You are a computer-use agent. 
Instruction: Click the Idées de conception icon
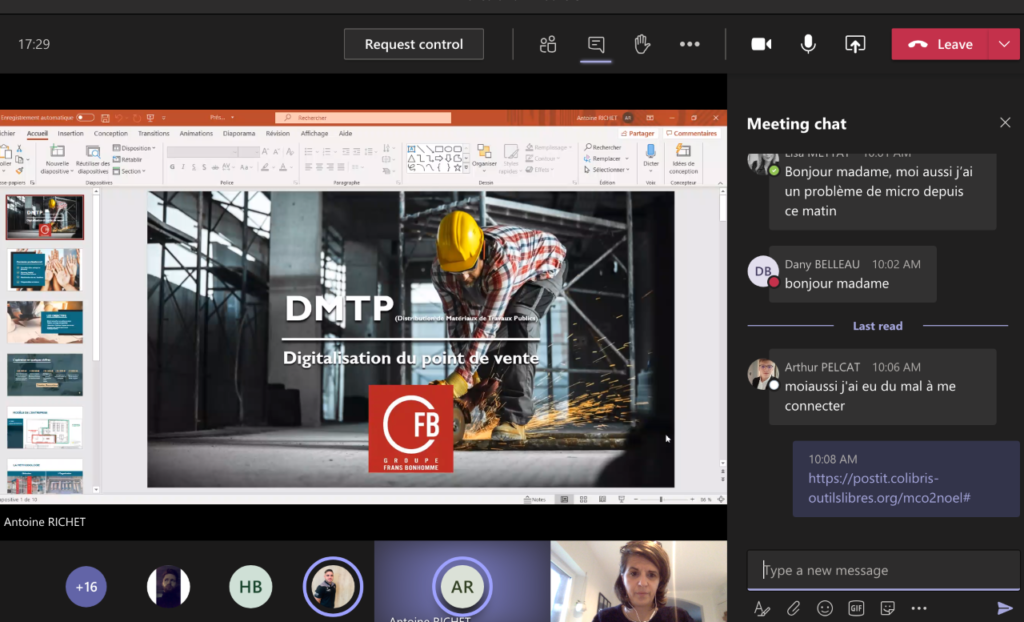(x=683, y=151)
